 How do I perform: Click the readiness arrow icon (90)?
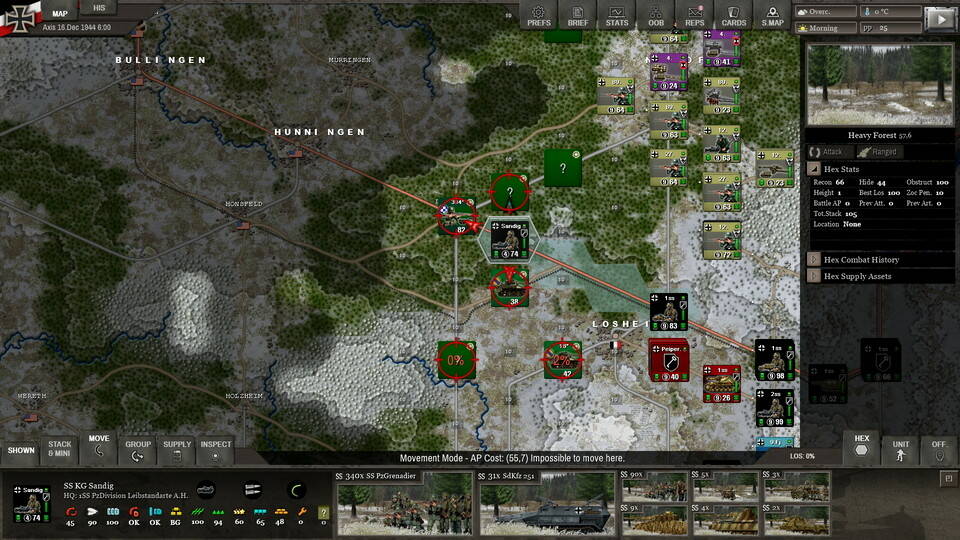92,512
